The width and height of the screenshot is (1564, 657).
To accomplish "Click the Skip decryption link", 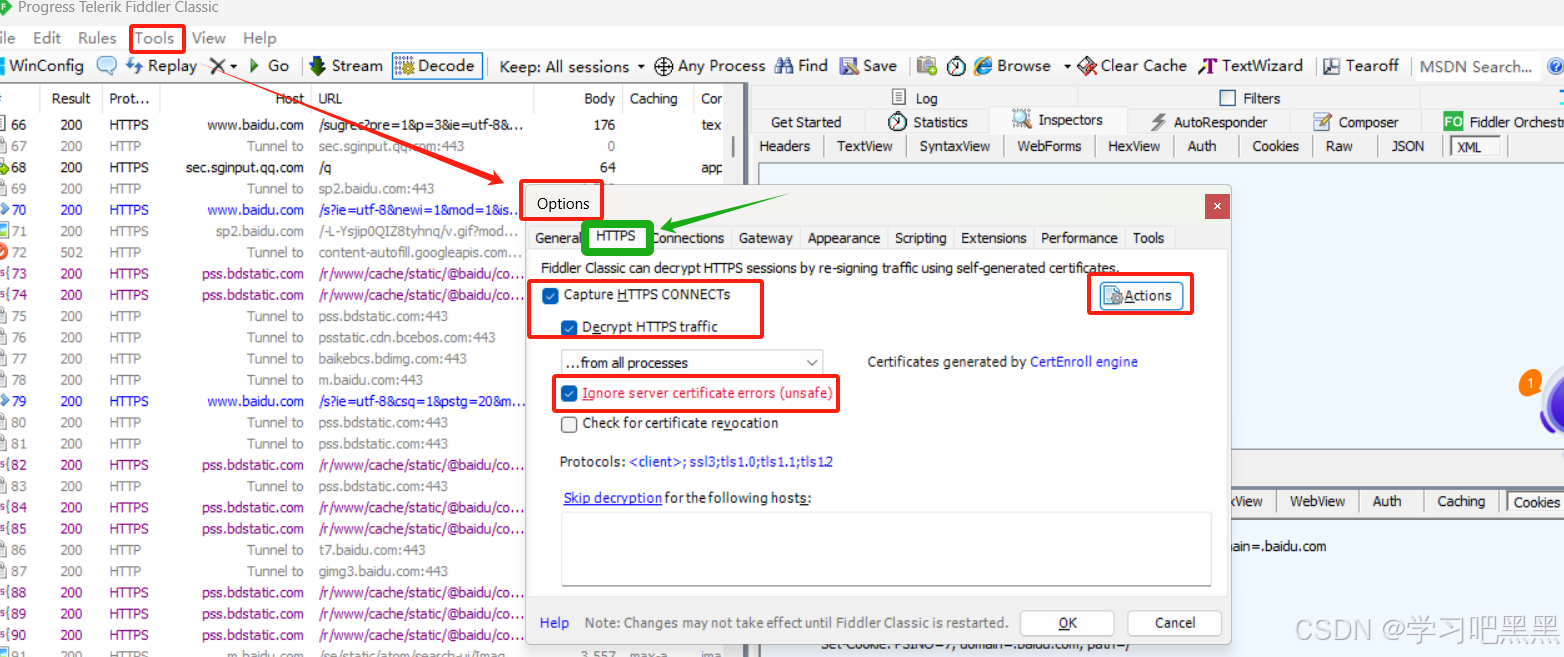I will (612, 498).
